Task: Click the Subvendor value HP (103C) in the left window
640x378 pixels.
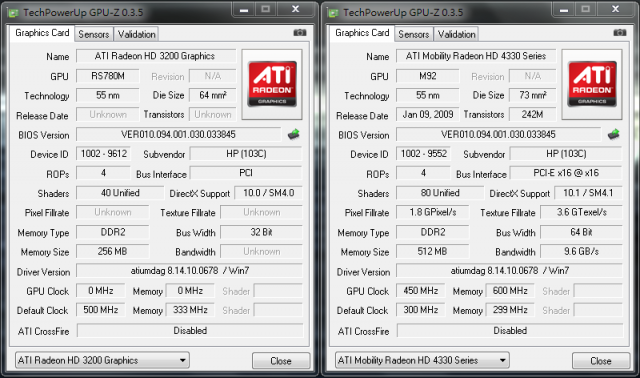Action: tap(246, 153)
